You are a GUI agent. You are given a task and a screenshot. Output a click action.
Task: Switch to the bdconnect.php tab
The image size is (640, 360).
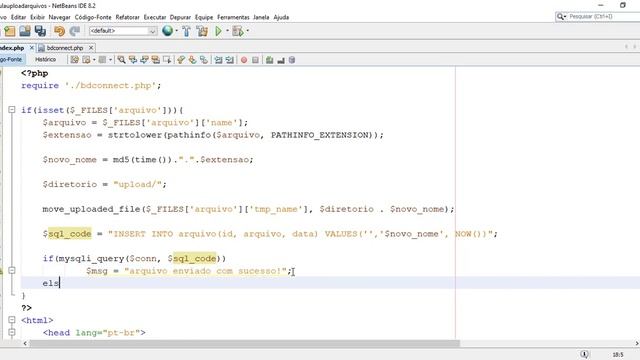pyautogui.click(x=64, y=48)
